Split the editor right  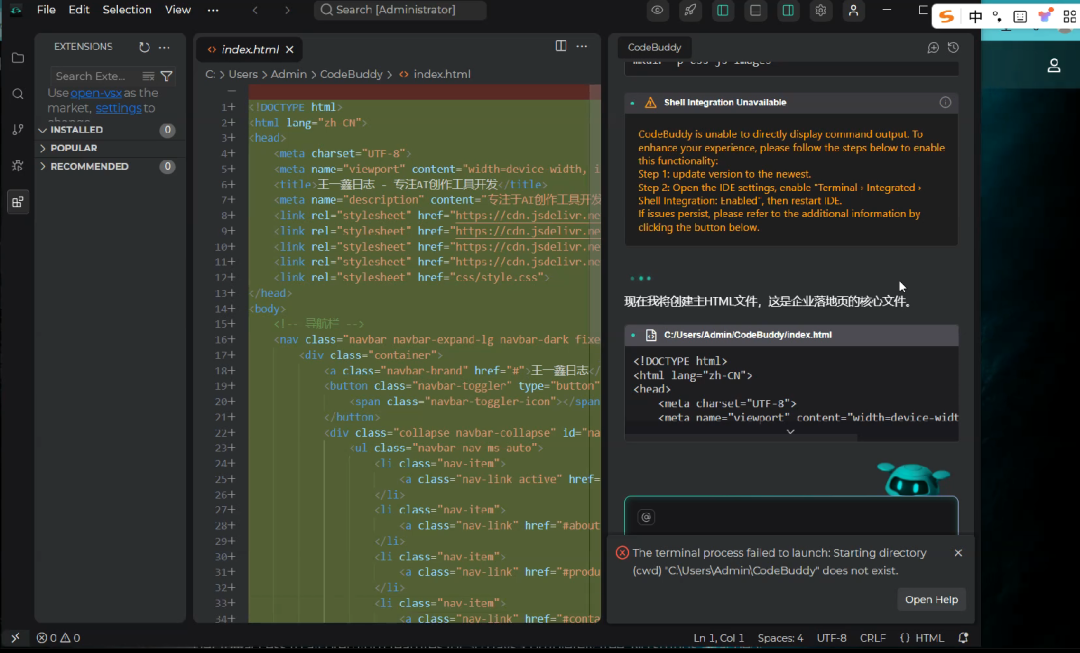561,45
